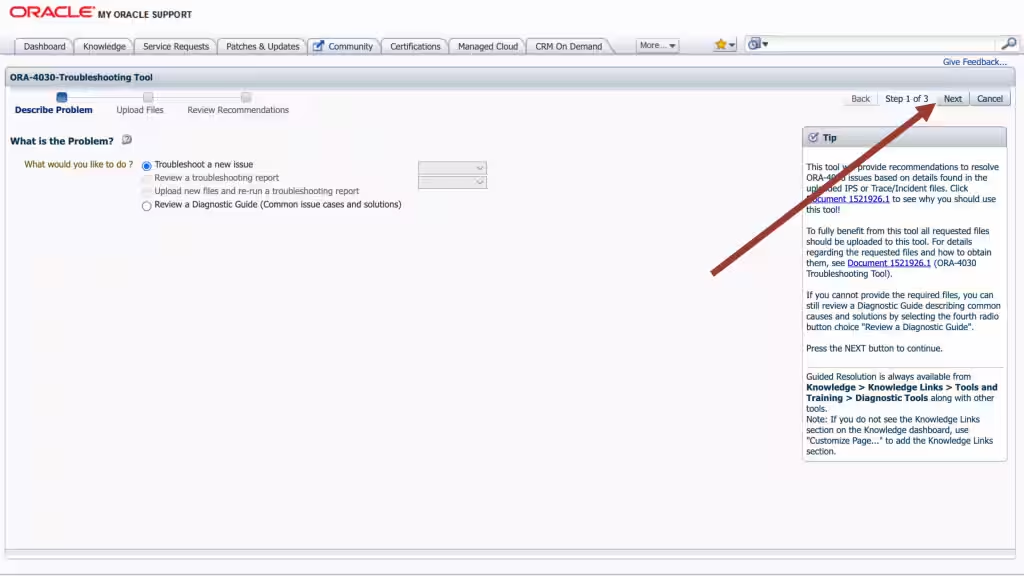Open the dropdown next to Upload new files option
Screen dimensions: 1024x576
click(452, 182)
